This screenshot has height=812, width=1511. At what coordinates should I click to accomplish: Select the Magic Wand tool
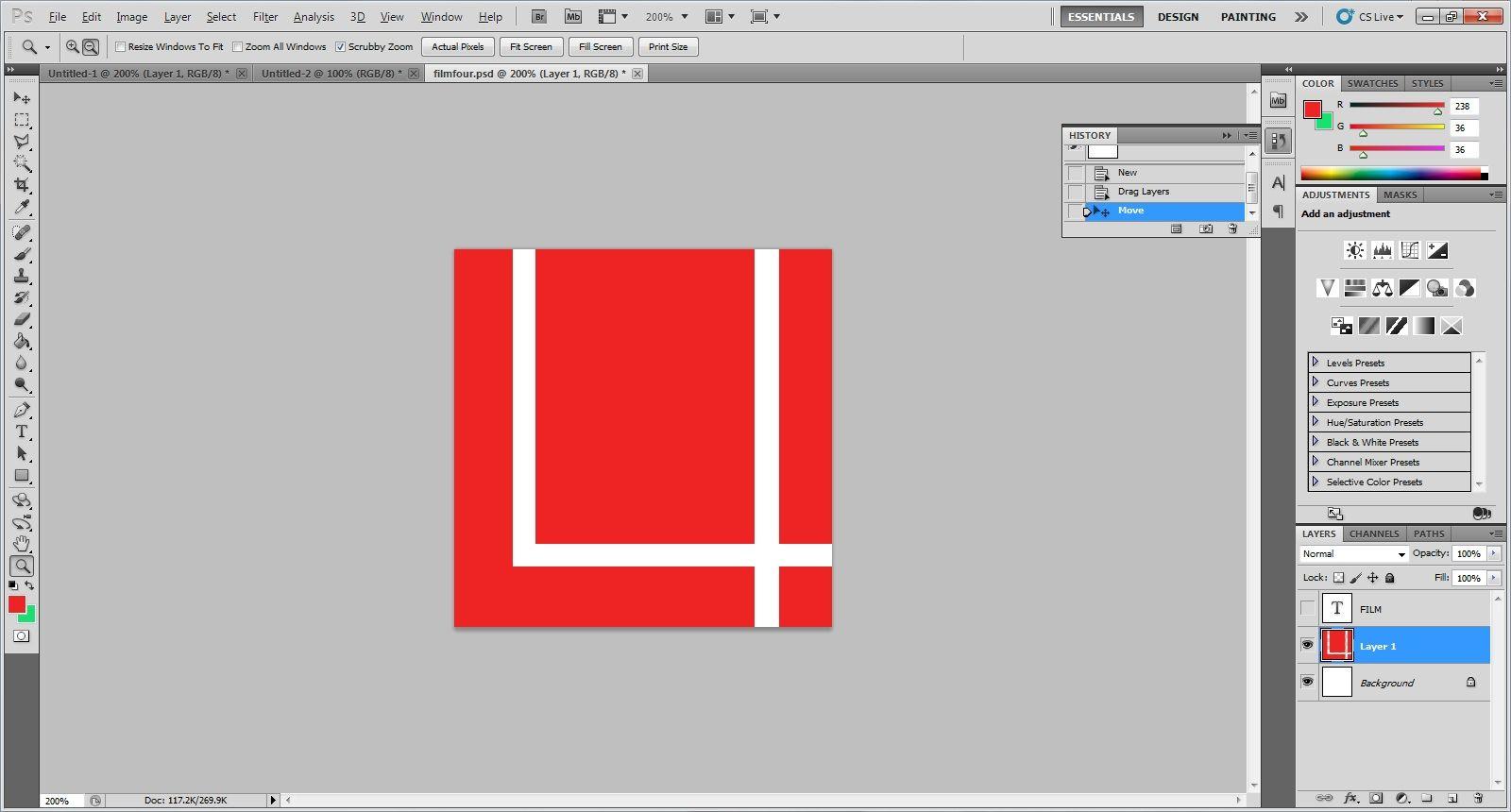[x=22, y=163]
